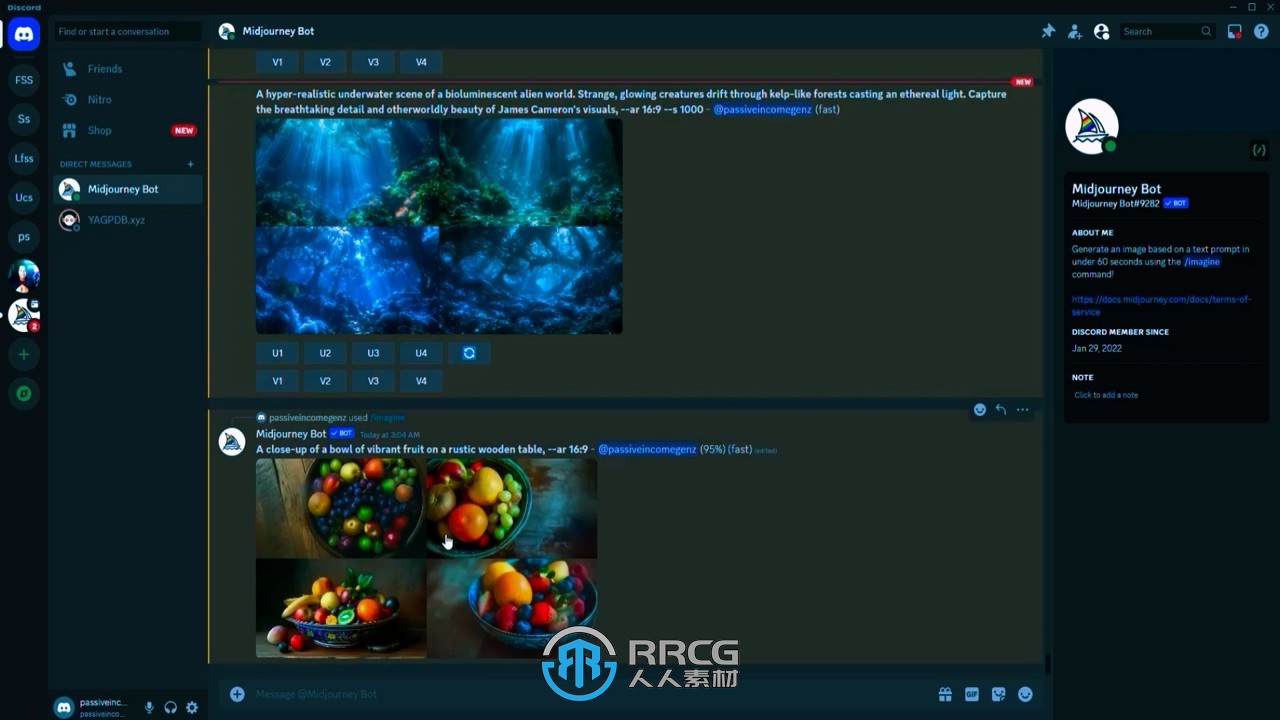This screenshot has width=1280, height=720.
Task: Add reaction to fruit message
Action: pyautogui.click(x=980, y=410)
